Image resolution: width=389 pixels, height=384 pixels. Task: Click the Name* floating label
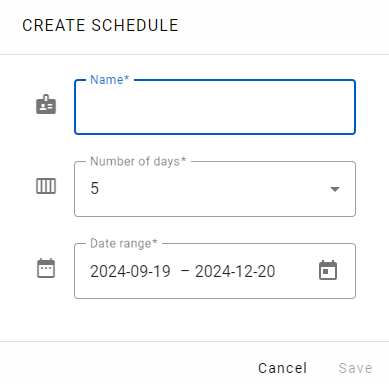pos(109,80)
